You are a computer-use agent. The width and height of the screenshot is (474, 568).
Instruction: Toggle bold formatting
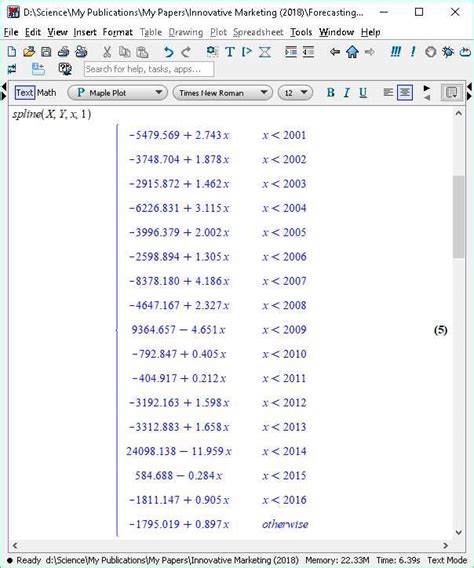(330, 93)
